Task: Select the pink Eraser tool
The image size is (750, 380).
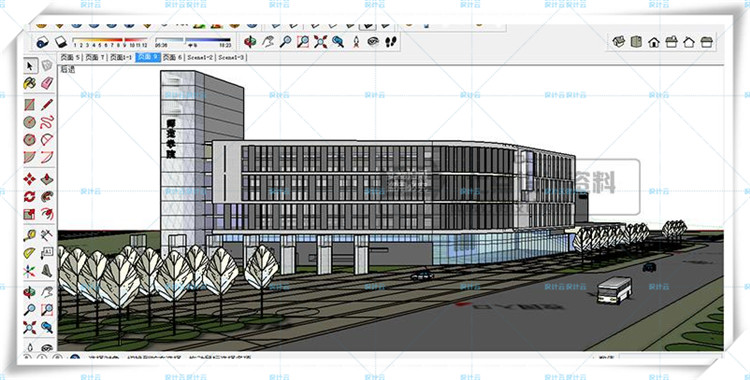Action: click(47, 83)
